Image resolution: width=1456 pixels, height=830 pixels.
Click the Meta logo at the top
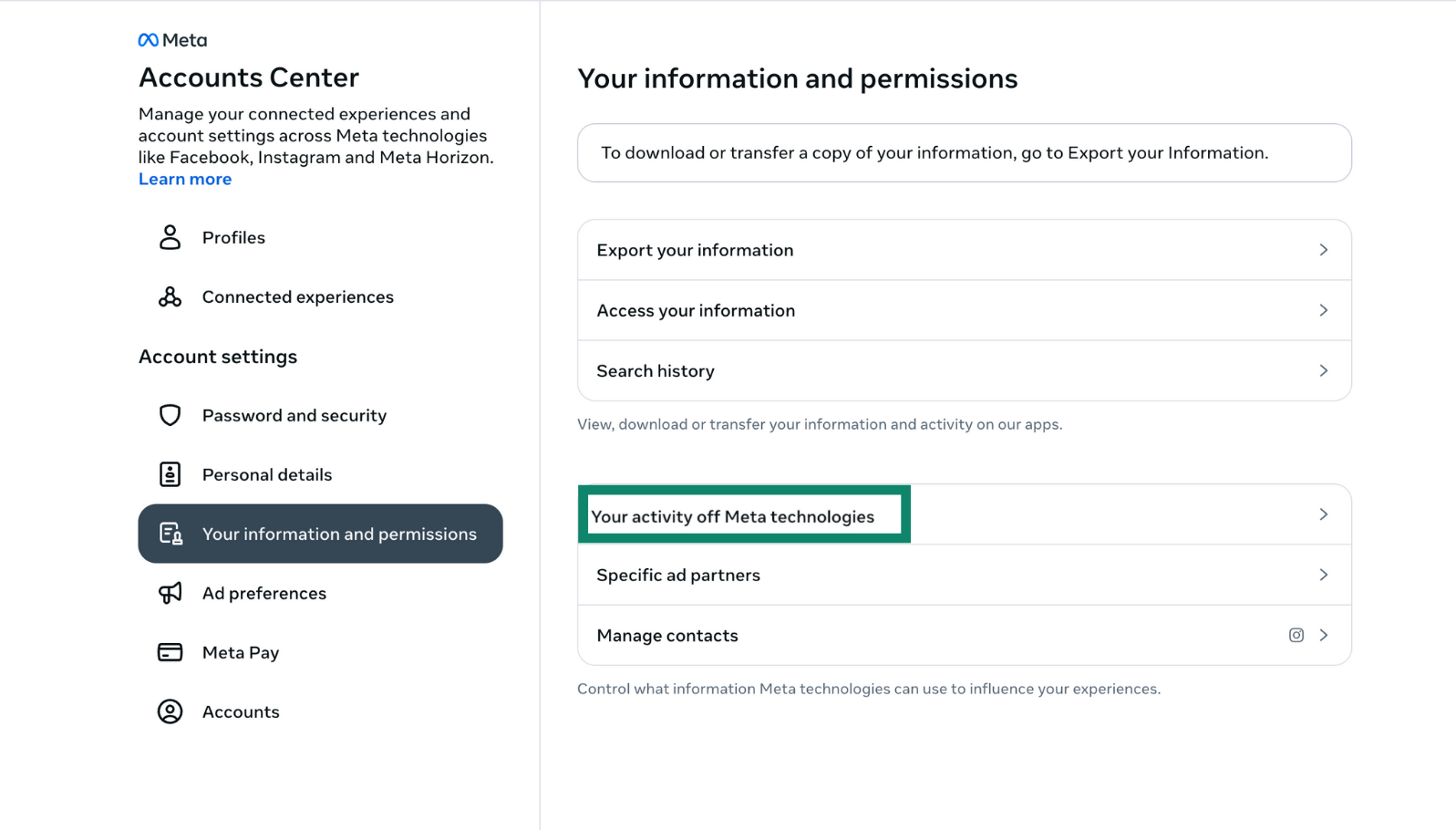point(172,39)
